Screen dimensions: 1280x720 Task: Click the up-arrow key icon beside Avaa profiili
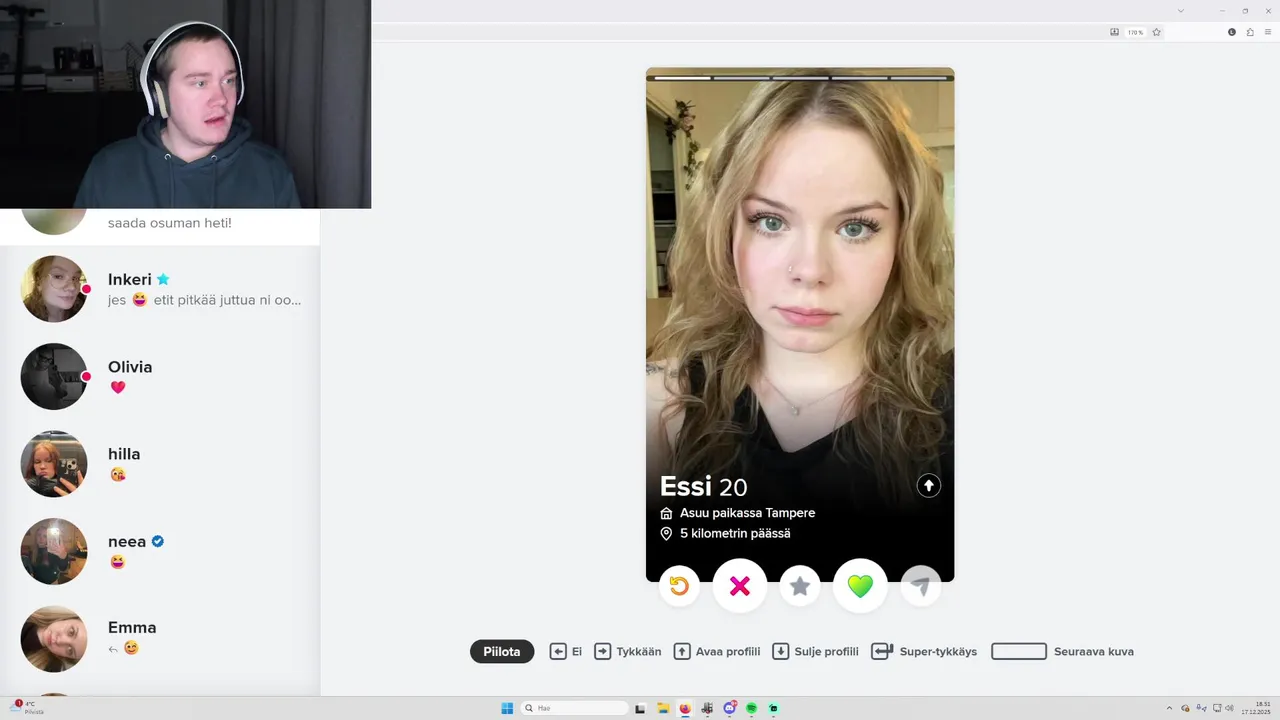click(682, 651)
